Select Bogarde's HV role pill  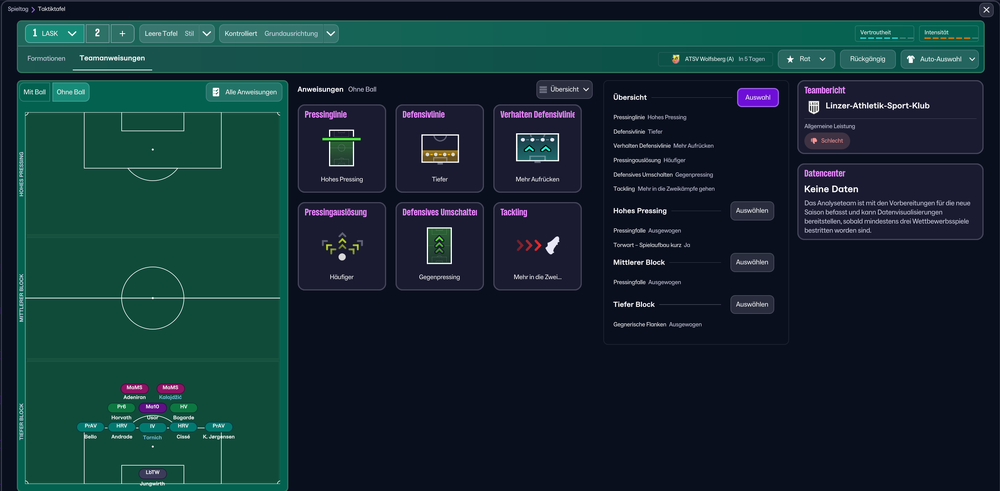coord(184,407)
